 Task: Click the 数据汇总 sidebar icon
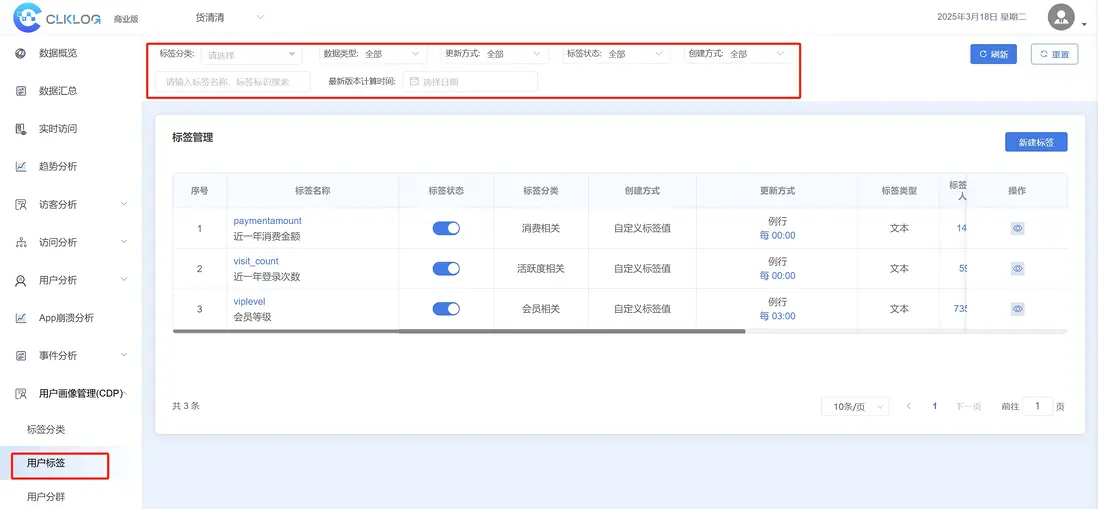(x=21, y=91)
